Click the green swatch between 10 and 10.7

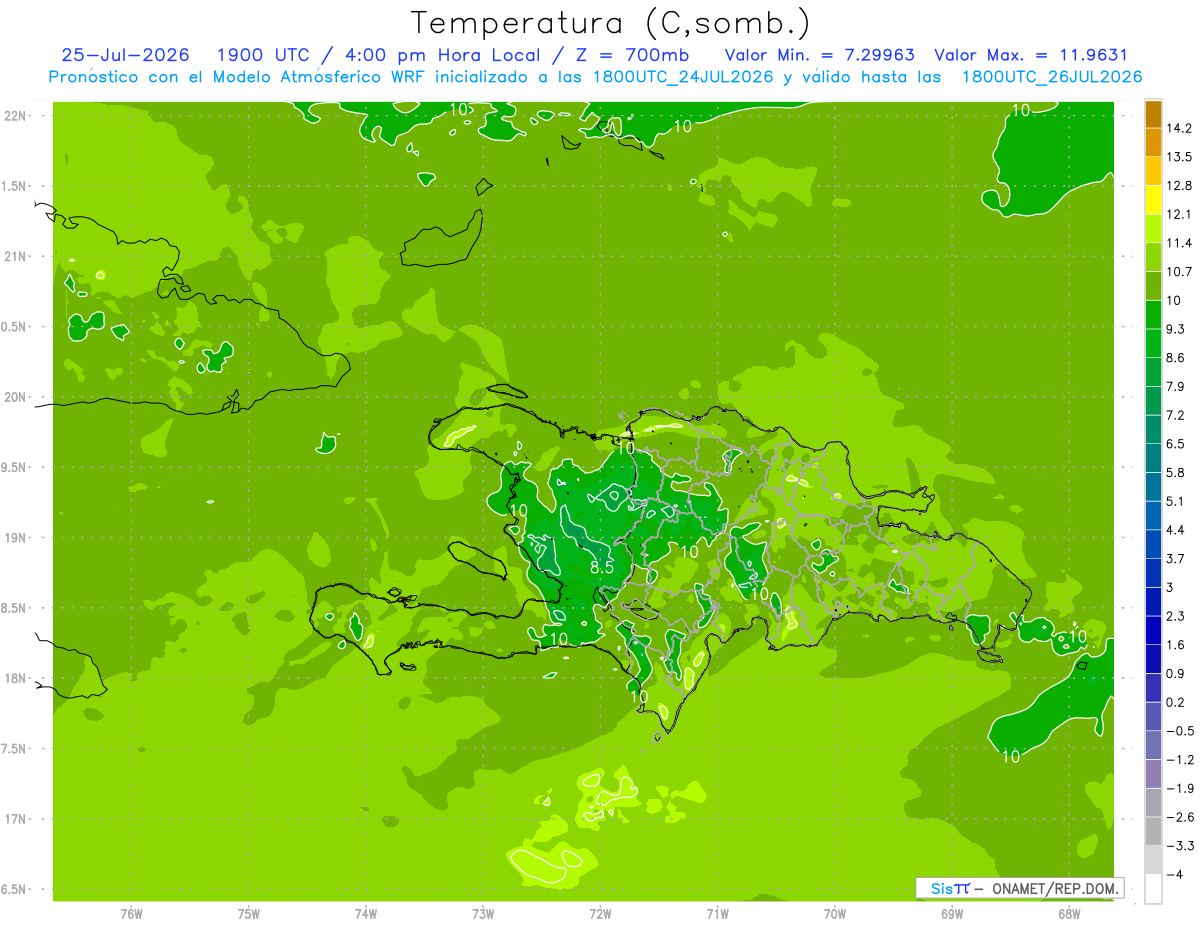tap(1153, 286)
